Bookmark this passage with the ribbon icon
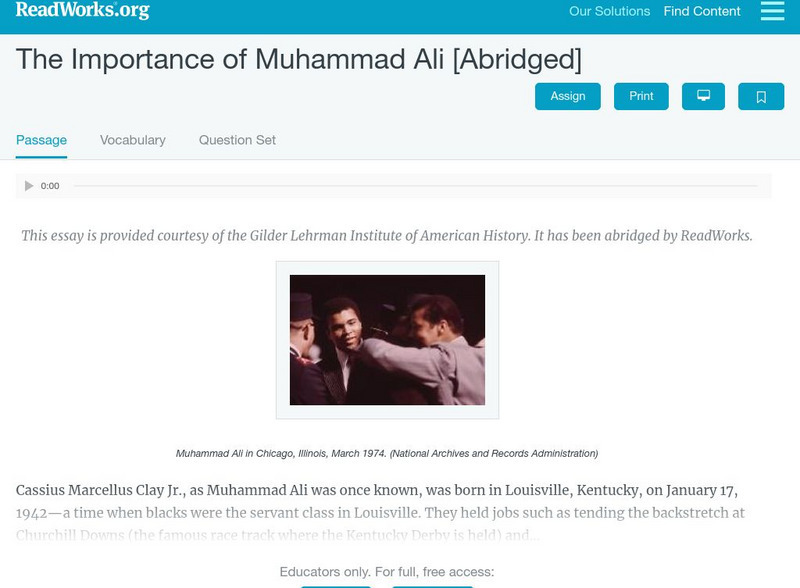This screenshot has height=588, width=800. [760, 95]
